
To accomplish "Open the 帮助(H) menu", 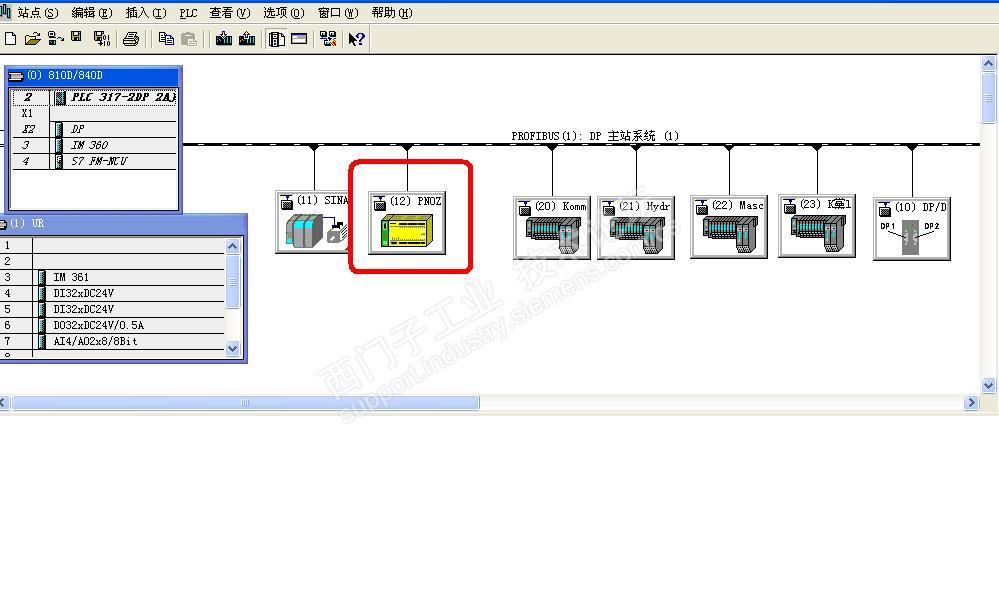I will [x=392, y=13].
